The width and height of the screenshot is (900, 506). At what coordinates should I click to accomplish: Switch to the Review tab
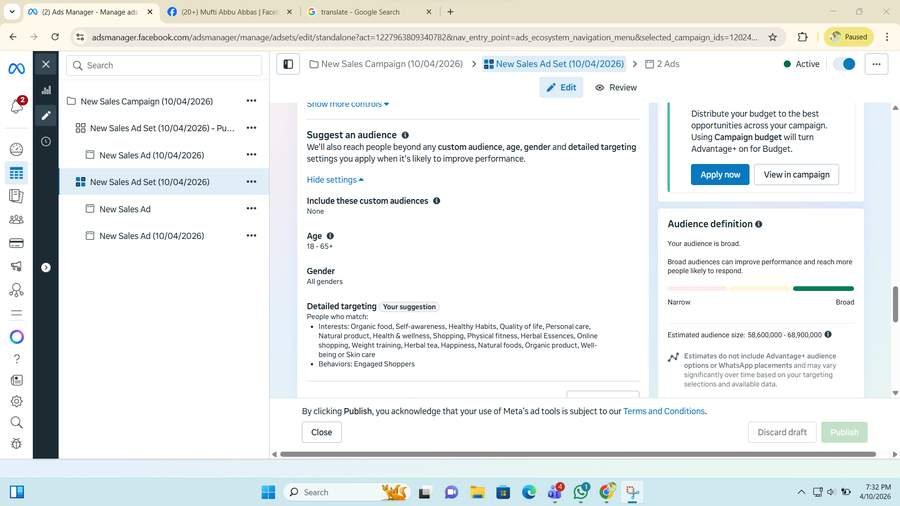[x=616, y=87]
